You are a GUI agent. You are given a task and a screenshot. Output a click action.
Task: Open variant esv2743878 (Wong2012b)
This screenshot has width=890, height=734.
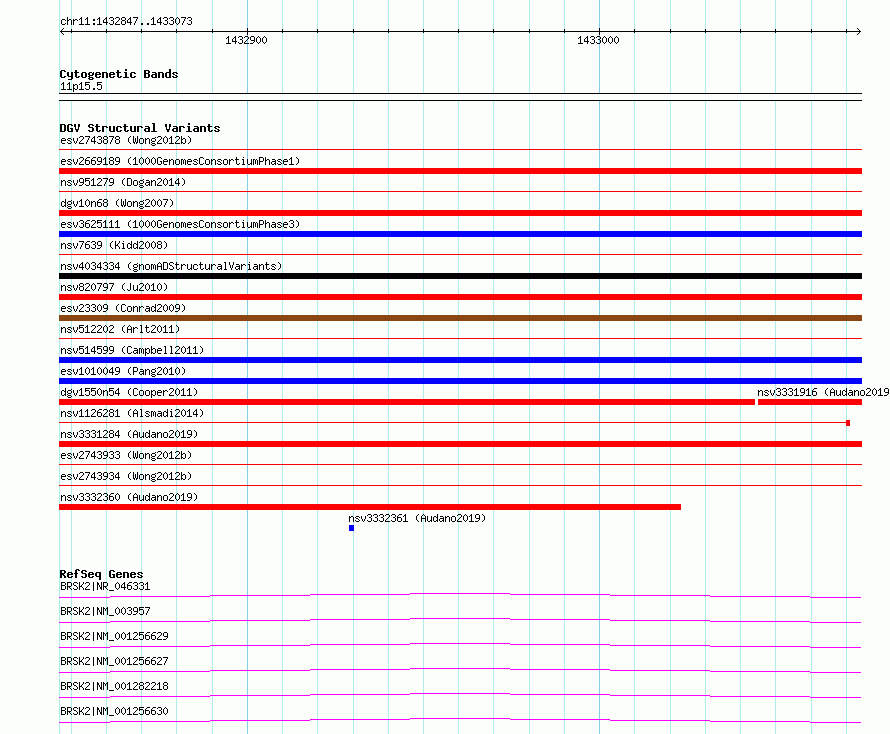pos(126,140)
